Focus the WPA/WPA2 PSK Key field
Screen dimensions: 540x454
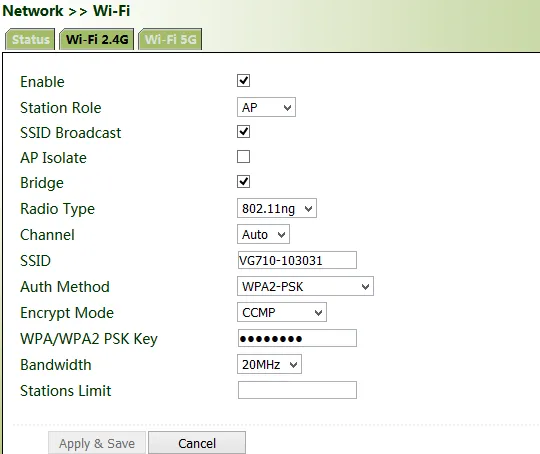pos(297,338)
